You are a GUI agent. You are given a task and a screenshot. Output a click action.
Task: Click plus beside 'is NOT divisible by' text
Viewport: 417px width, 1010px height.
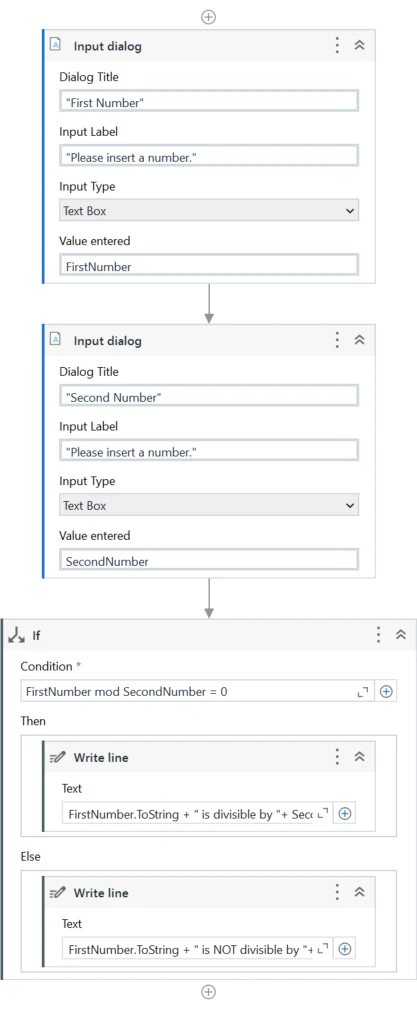pyautogui.click(x=344, y=949)
